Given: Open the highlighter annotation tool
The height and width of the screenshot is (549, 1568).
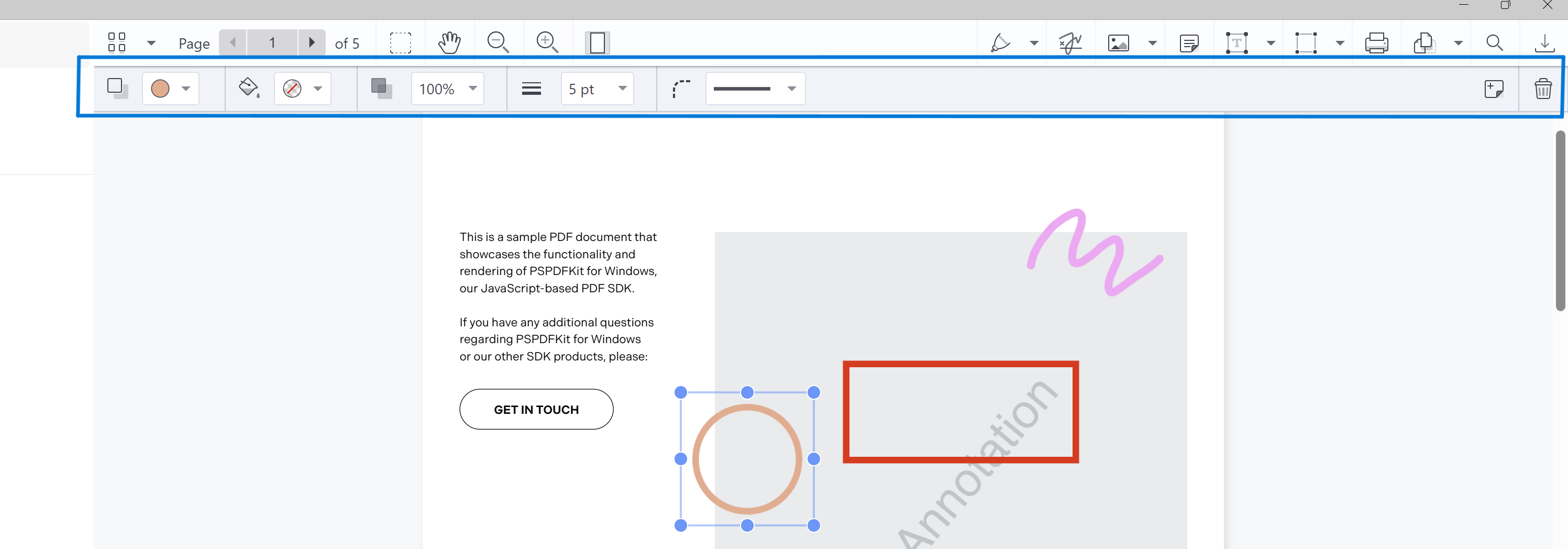Looking at the screenshot, I should 1001,42.
